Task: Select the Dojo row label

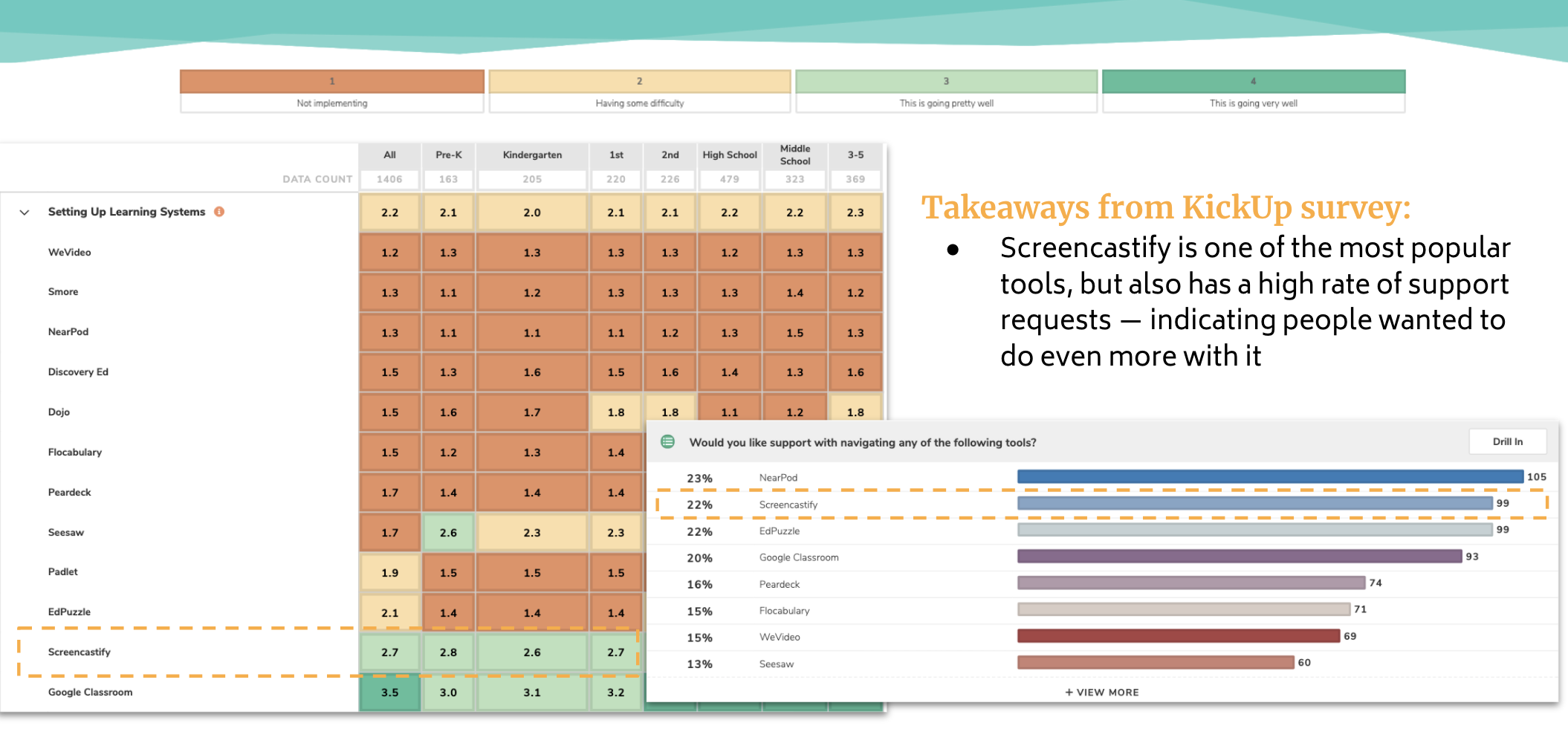Action: coord(59,412)
